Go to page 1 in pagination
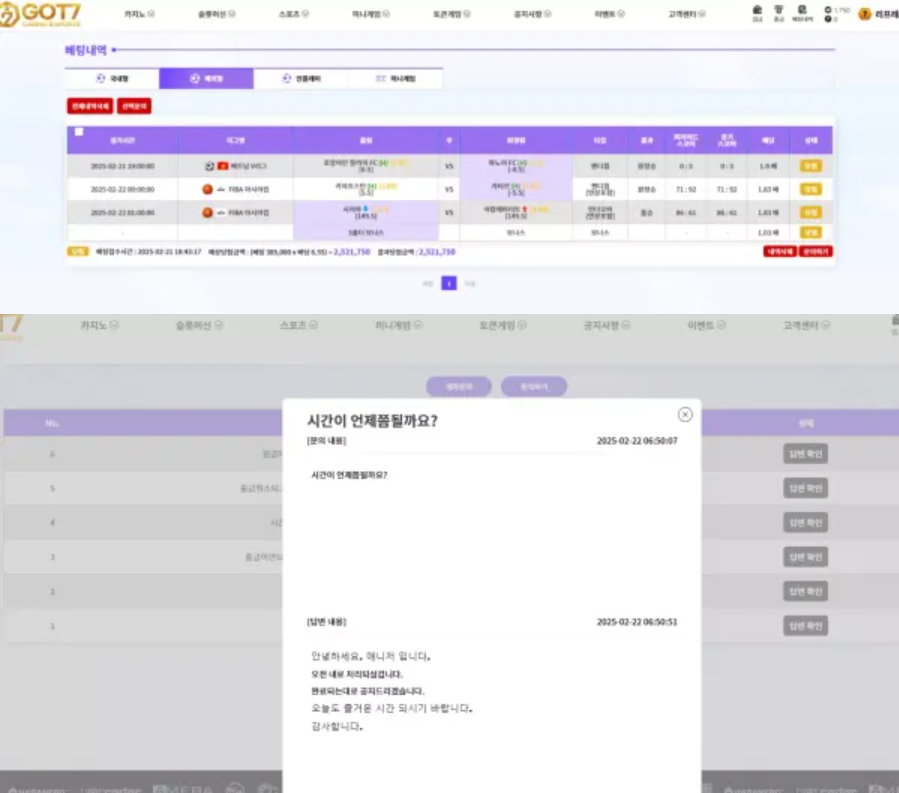Screen dimensions: 899x793 (449, 284)
